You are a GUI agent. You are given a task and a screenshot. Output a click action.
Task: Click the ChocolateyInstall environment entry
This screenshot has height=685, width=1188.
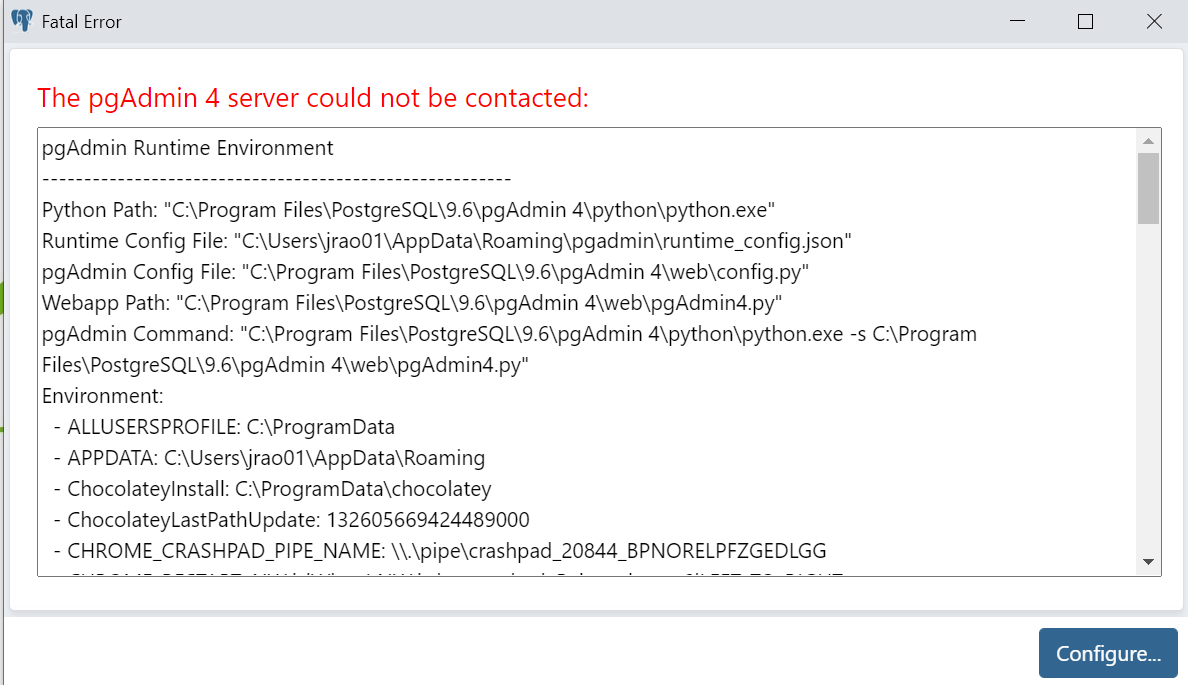pyautogui.click(x=273, y=490)
